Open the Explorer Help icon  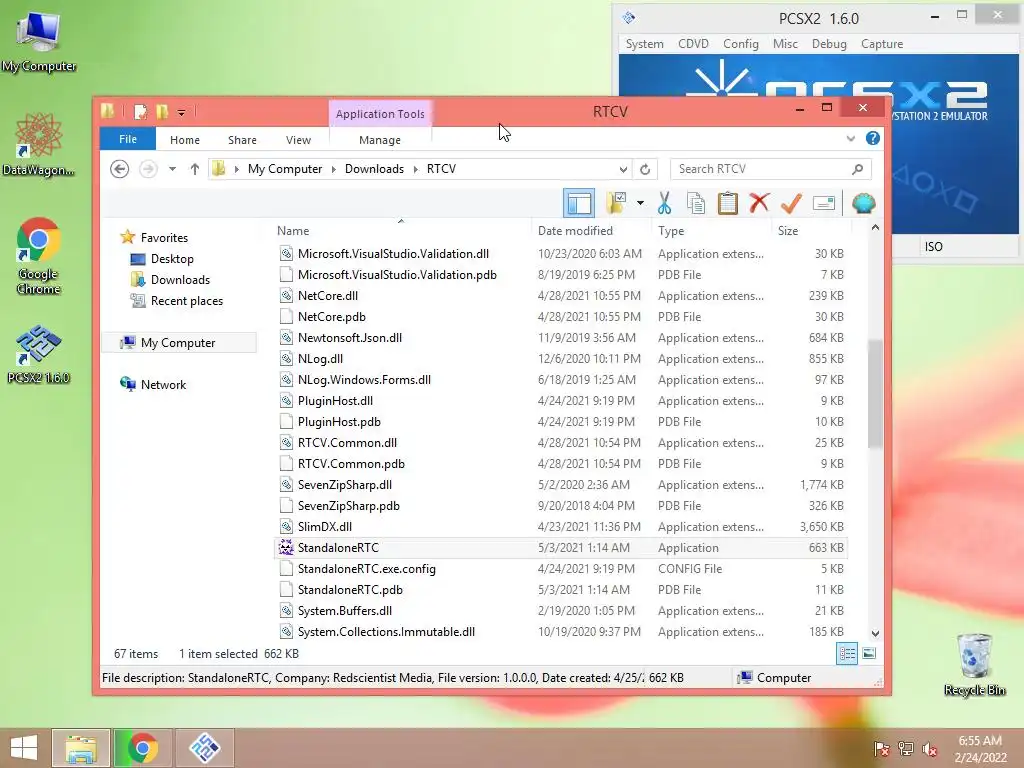click(872, 138)
